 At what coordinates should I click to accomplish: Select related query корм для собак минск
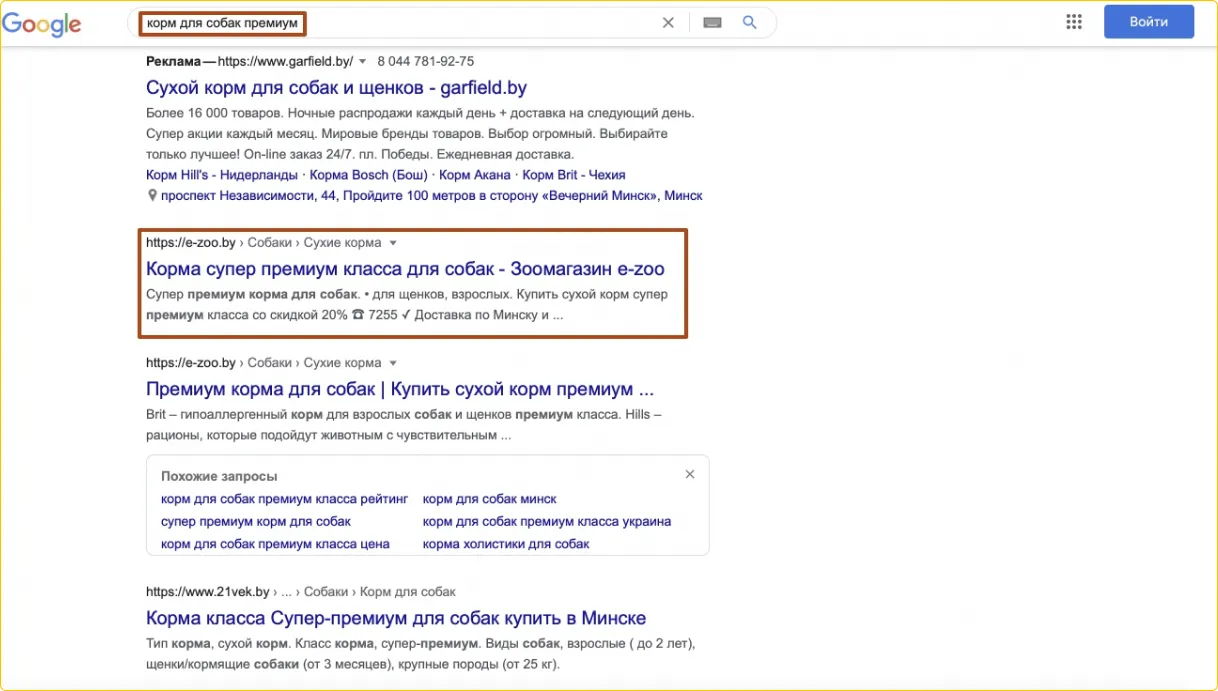pos(489,498)
